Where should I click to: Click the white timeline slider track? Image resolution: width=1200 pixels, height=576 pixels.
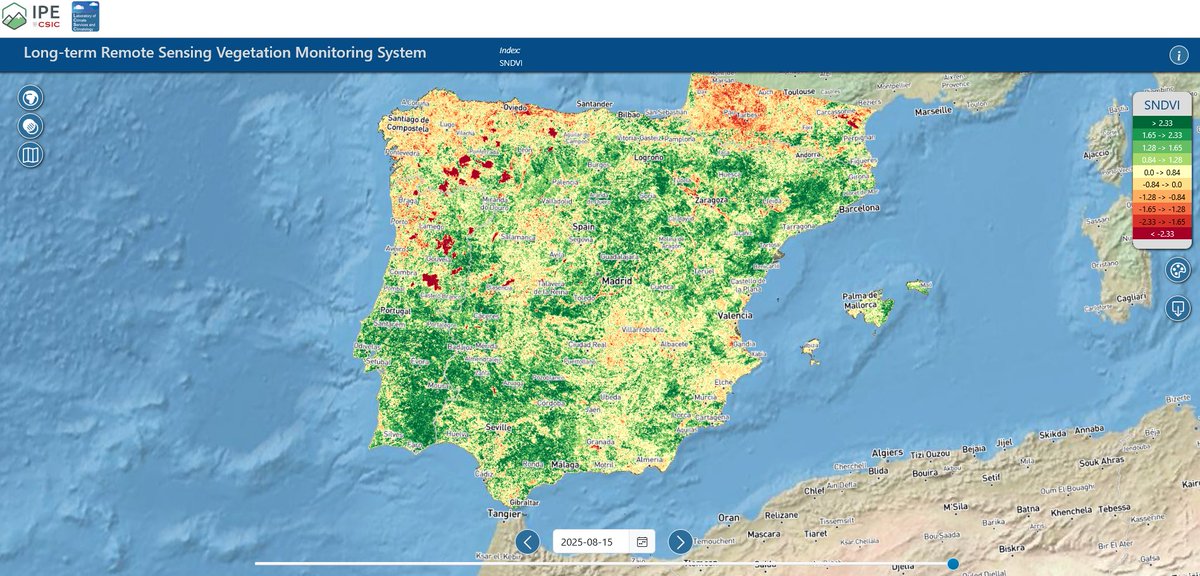[x=604, y=564]
